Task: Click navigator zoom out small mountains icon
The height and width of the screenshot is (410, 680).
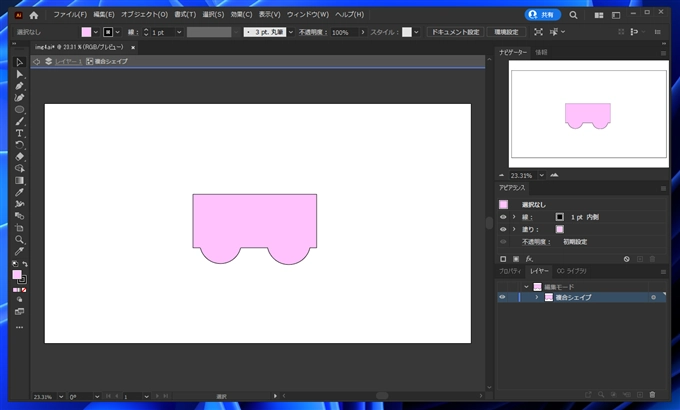Action: (502, 175)
